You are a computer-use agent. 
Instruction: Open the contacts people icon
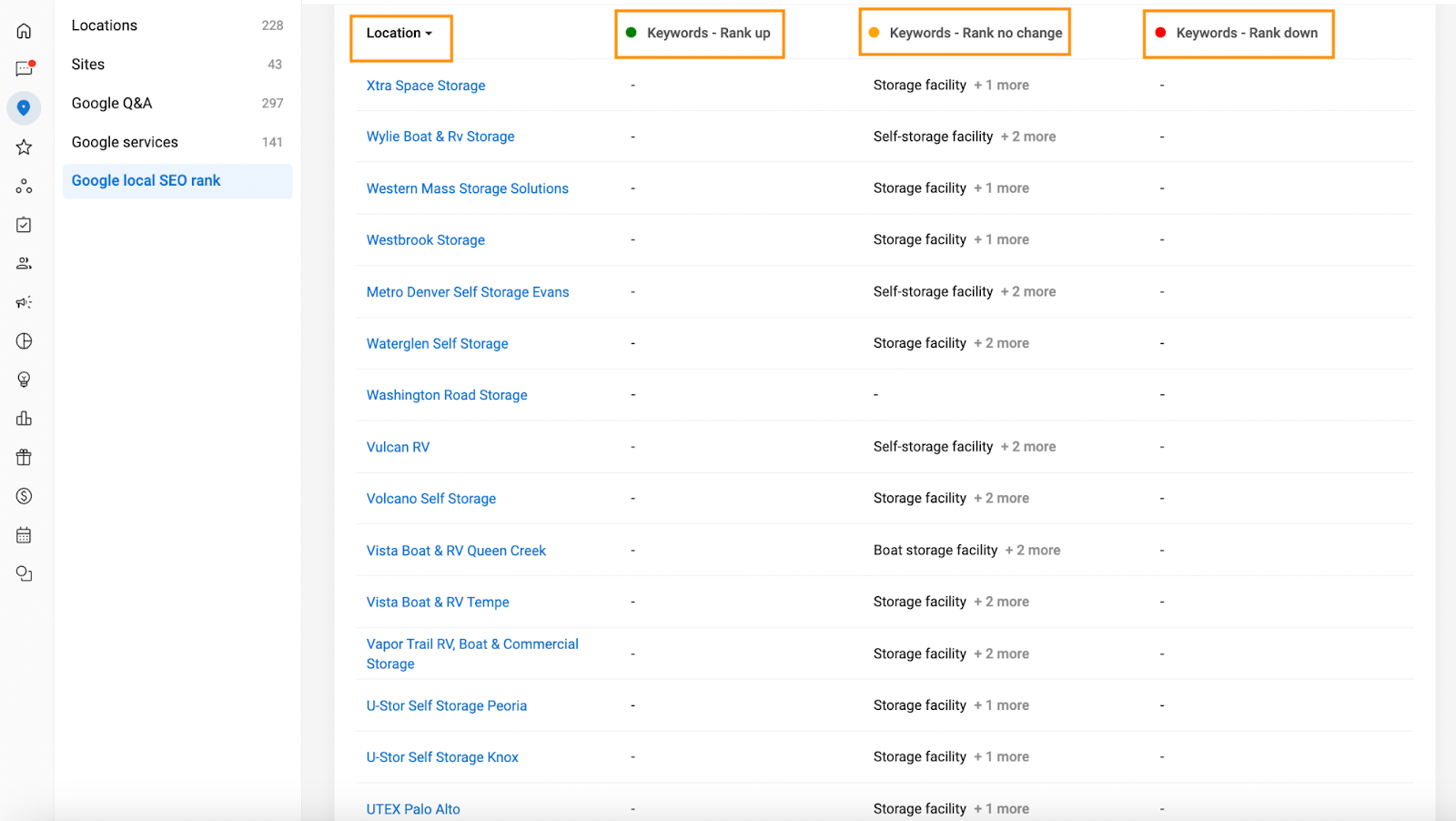[x=24, y=263]
